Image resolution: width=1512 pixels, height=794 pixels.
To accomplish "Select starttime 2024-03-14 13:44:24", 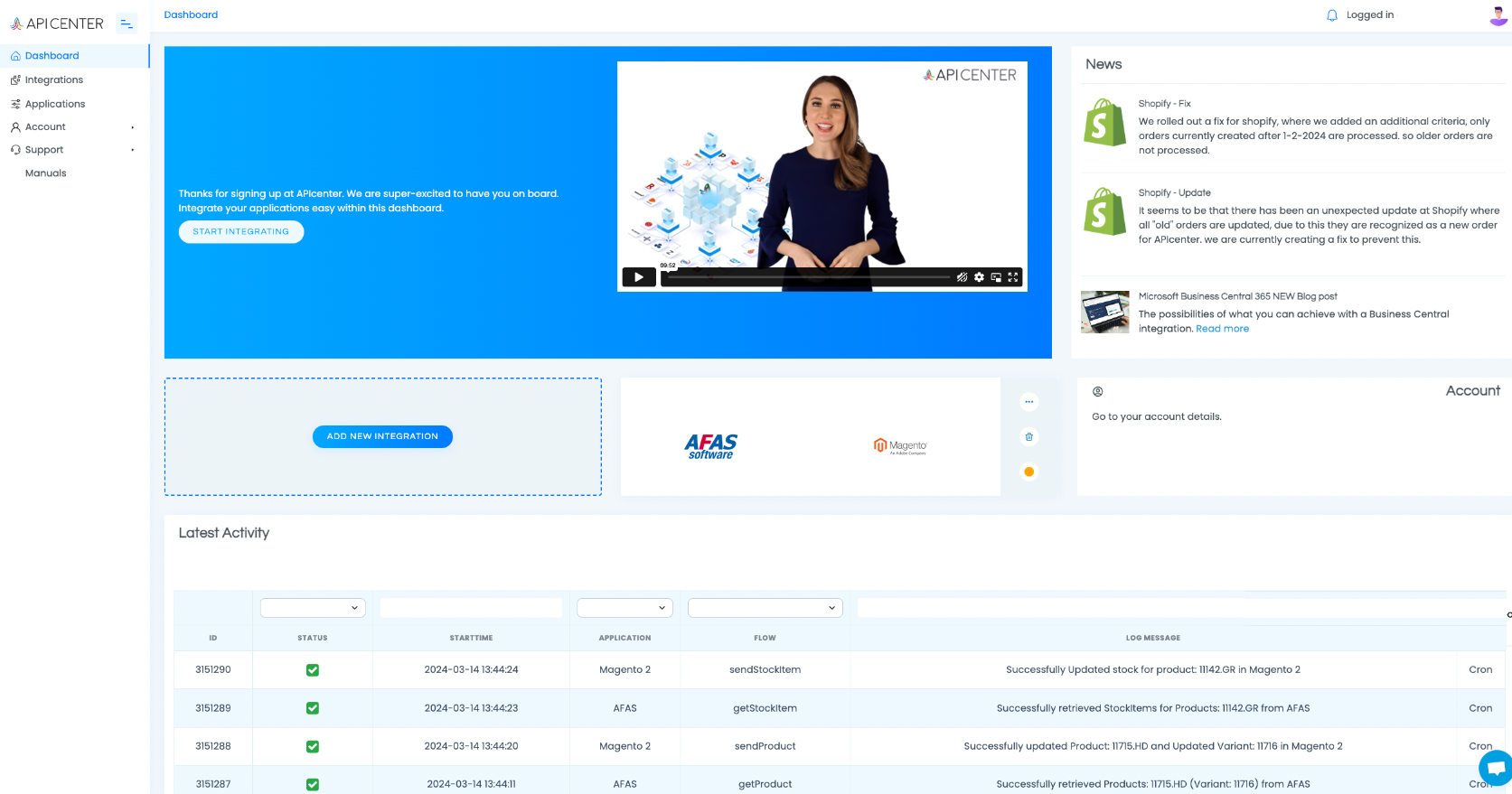I will click(471, 670).
